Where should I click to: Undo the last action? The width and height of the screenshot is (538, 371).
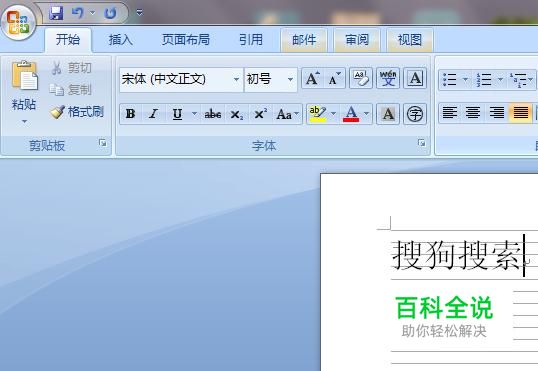coord(78,13)
